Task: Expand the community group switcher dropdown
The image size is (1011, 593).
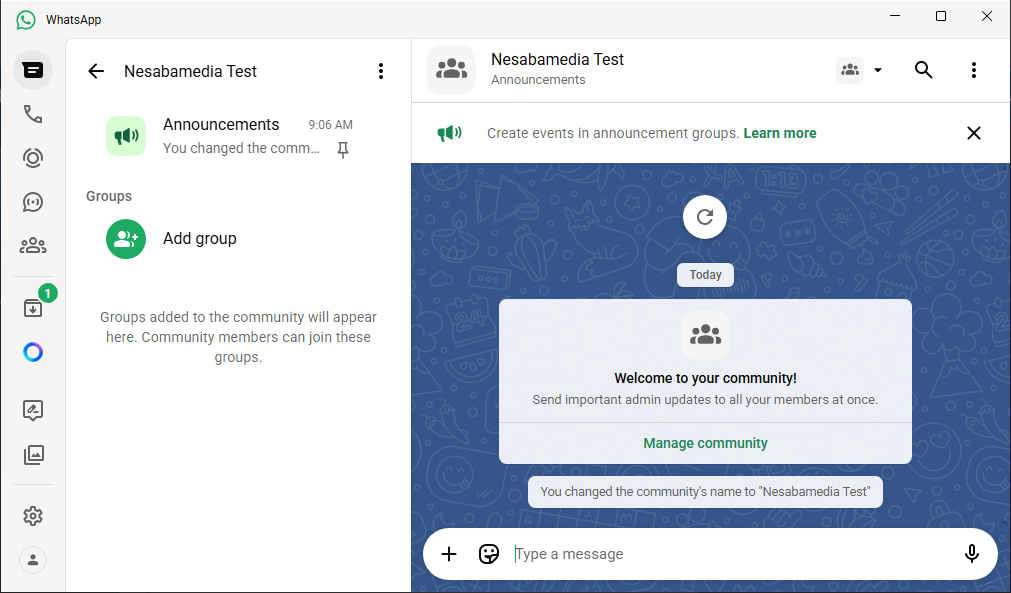Action: (x=860, y=70)
